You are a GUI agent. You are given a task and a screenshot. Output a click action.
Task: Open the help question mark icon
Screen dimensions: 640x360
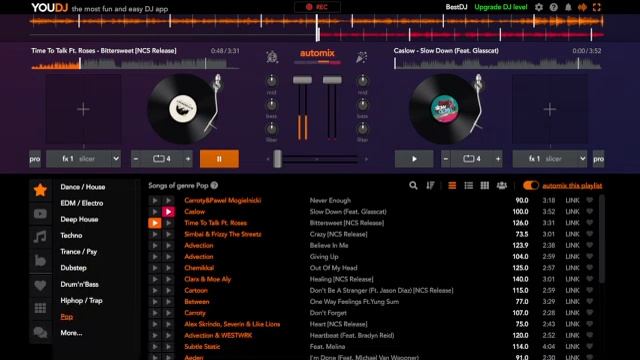coord(553,7)
